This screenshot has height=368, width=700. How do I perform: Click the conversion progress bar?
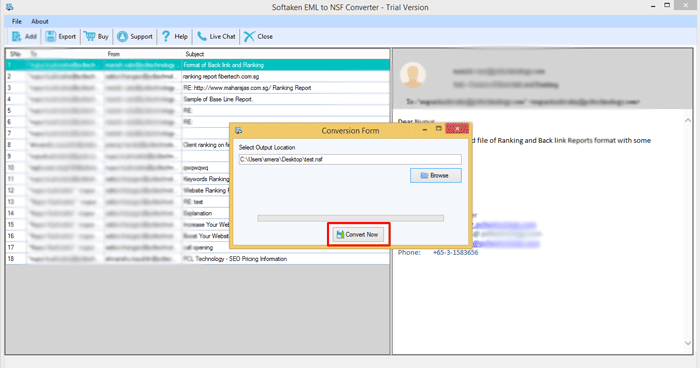point(350,218)
